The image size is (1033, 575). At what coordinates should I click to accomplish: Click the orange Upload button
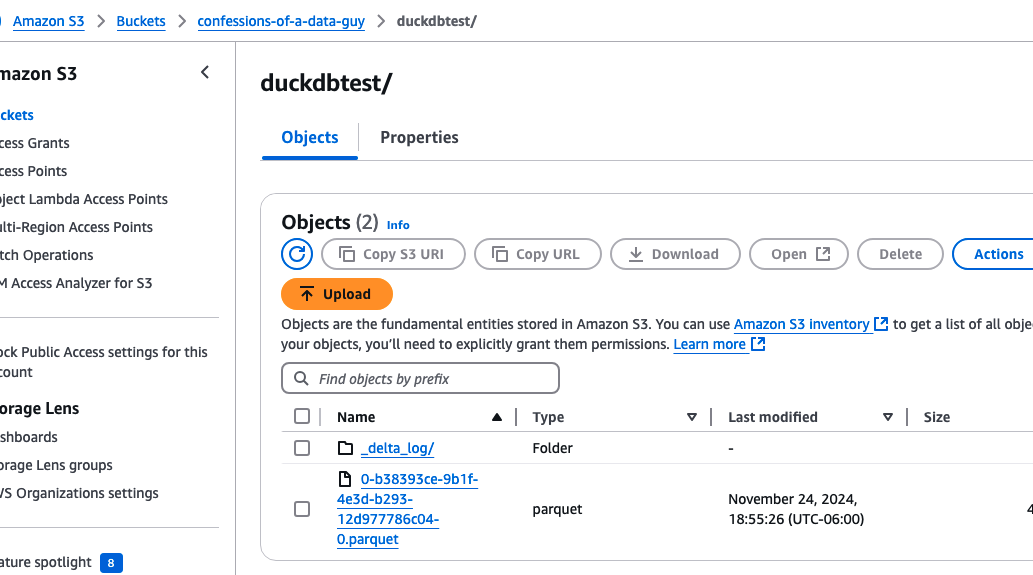pyautogui.click(x=337, y=294)
